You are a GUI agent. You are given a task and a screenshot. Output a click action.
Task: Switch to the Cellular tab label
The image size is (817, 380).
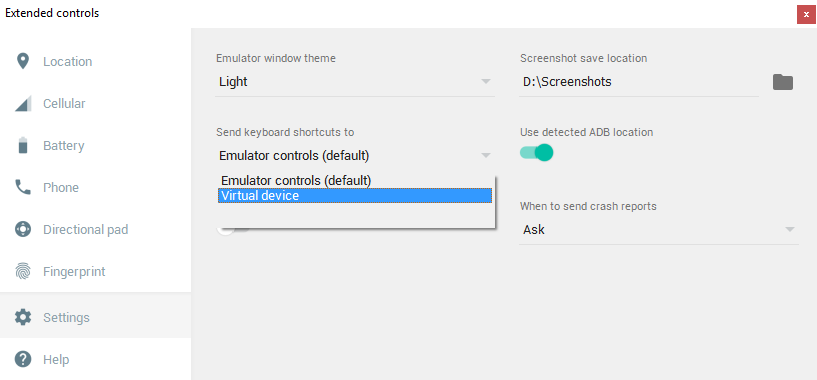click(64, 104)
